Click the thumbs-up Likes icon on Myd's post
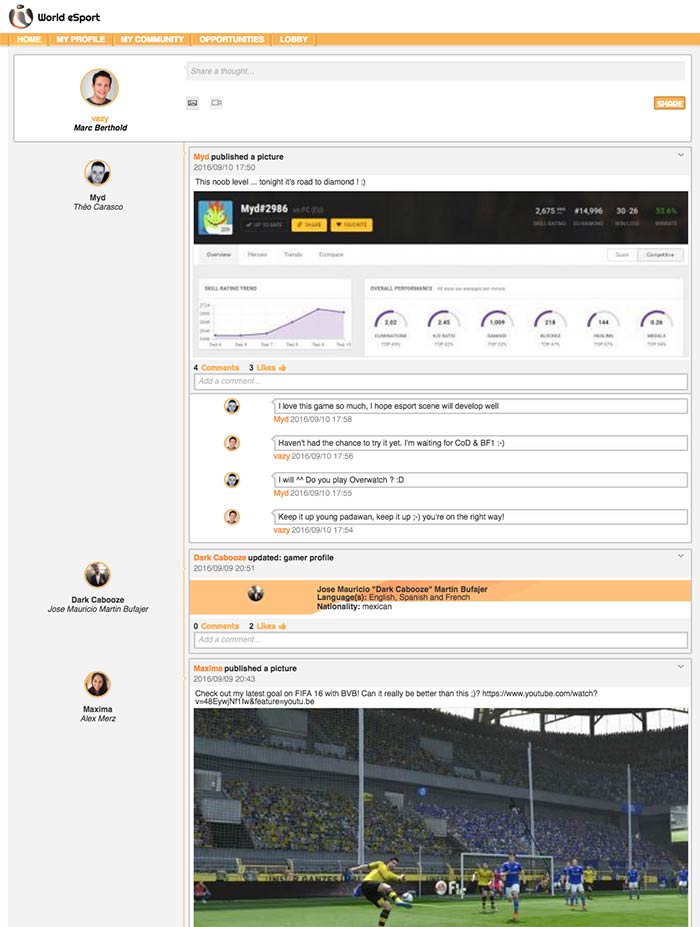Viewport: 700px width, 927px height. [283, 368]
